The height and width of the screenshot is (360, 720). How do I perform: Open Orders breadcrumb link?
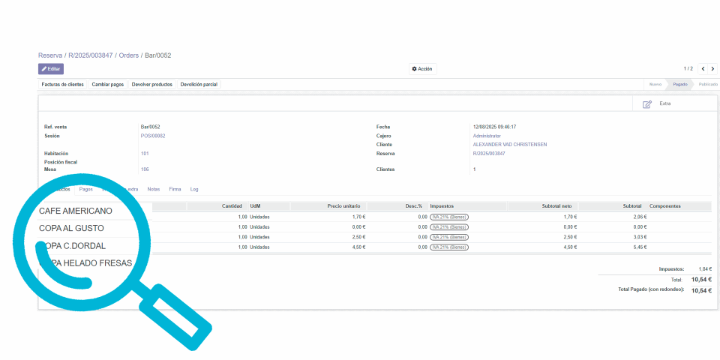tap(129, 56)
